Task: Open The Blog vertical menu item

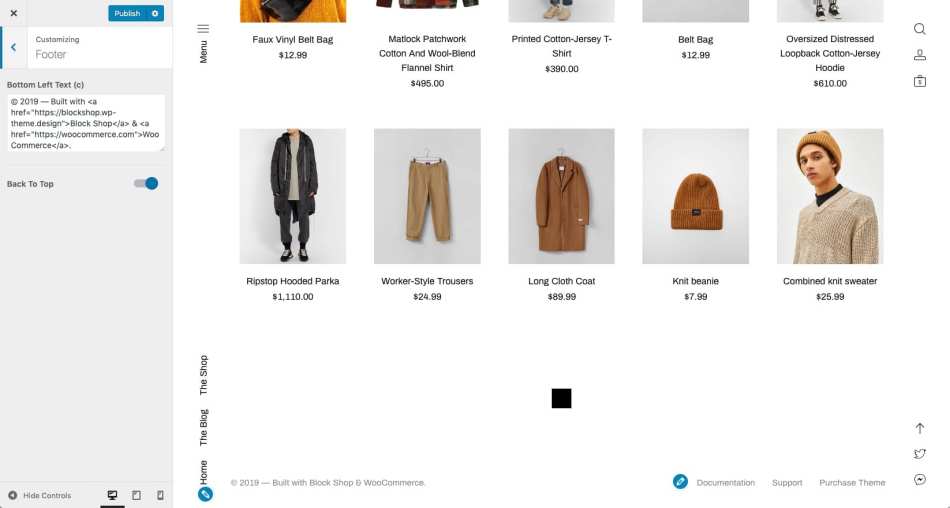Action: point(204,427)
